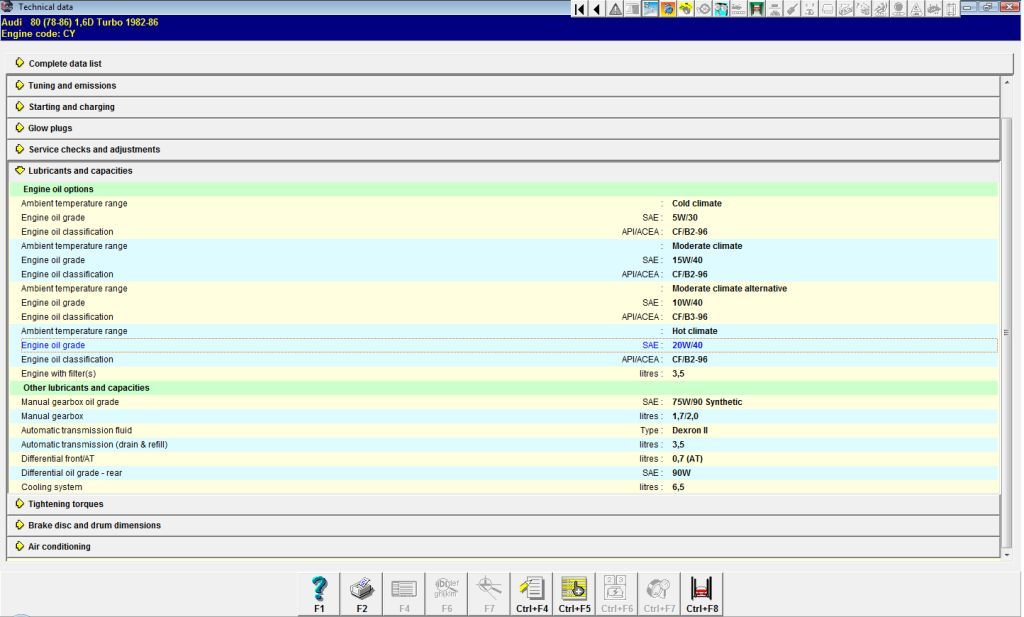Select the '10W/40' oil grade value
The height and width of the screenshot is (617, 1024).
687,303
